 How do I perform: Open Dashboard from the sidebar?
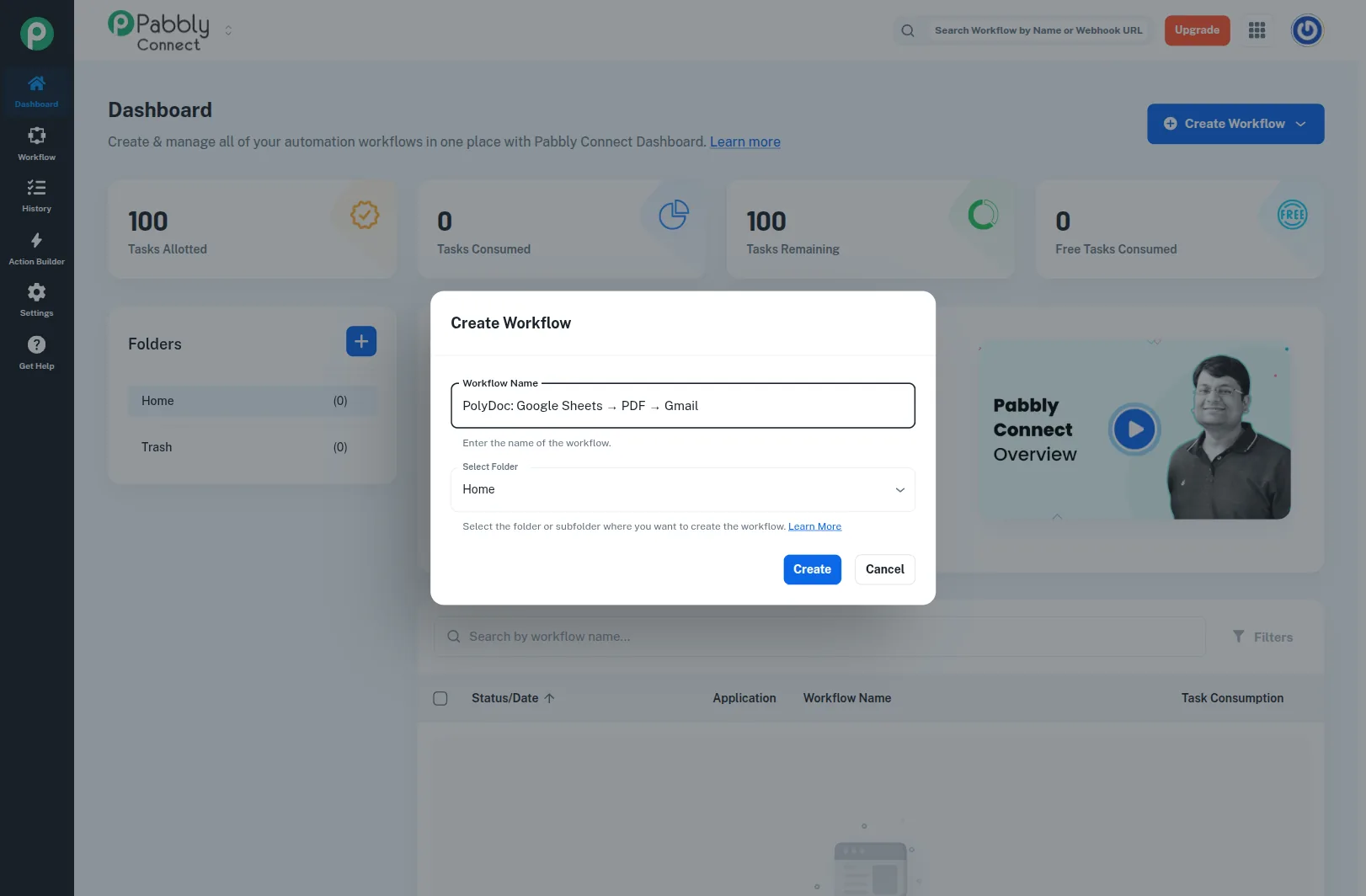(36, 92)
